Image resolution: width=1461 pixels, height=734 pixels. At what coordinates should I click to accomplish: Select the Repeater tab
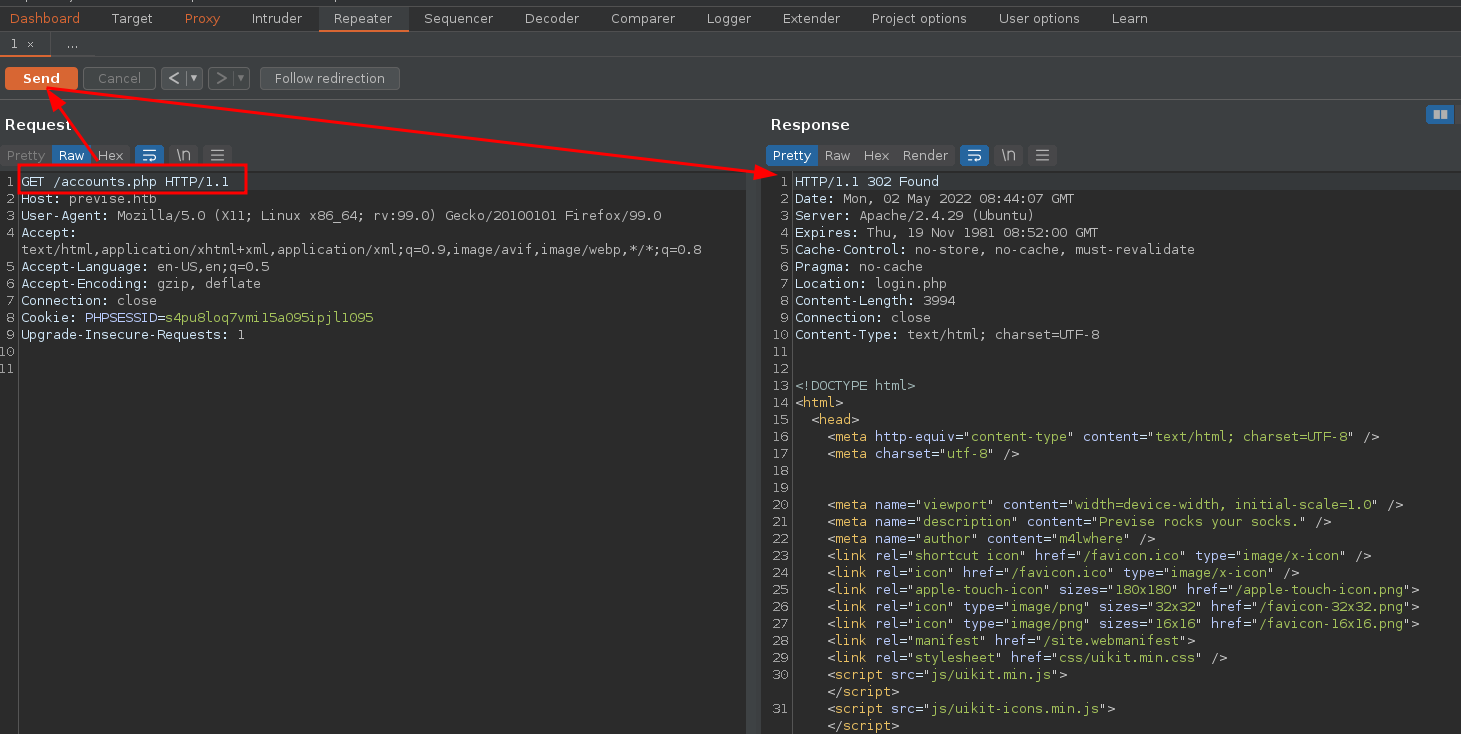pos(363,18)
